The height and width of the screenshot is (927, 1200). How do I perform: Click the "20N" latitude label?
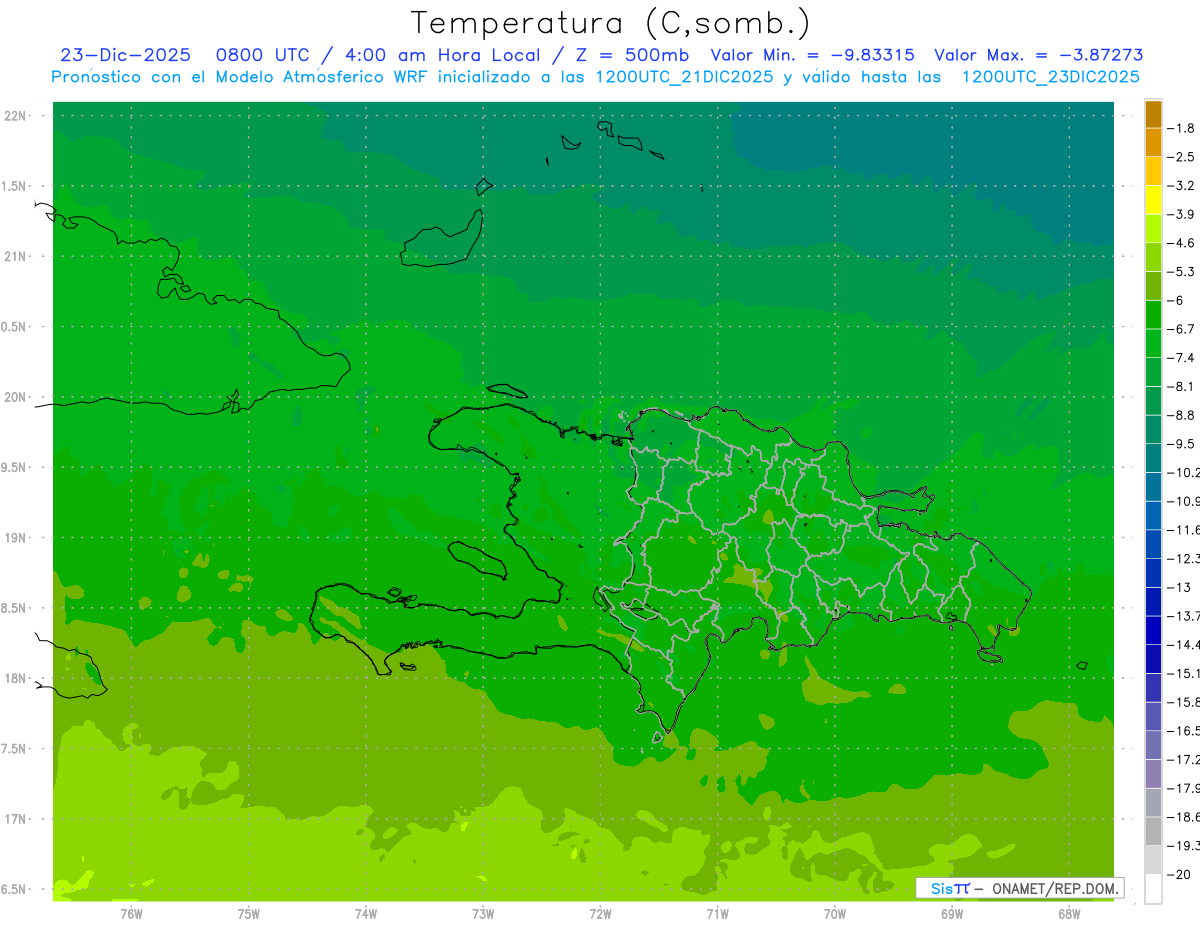(x=16, y=397)
